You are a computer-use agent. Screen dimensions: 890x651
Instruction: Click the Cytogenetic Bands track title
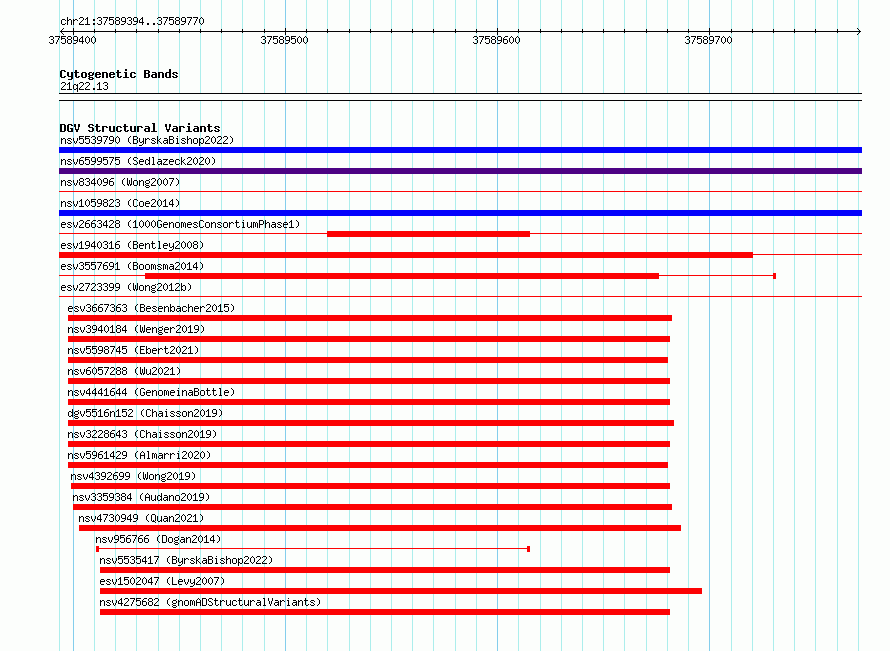[119, 74]
